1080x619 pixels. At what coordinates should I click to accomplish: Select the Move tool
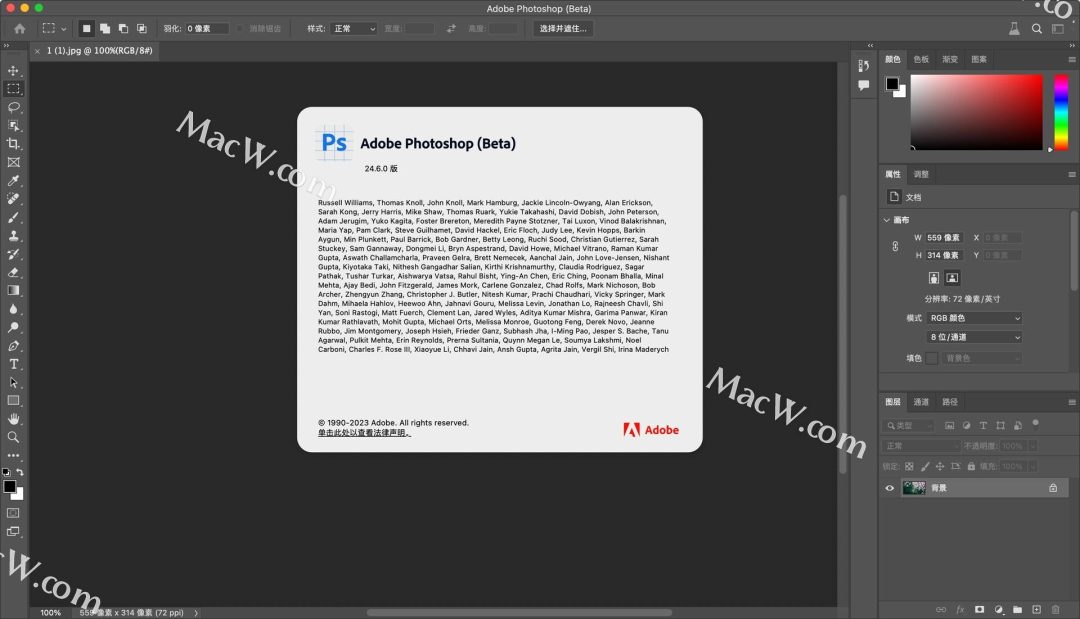pyautogui.click(x=13, y=70)
